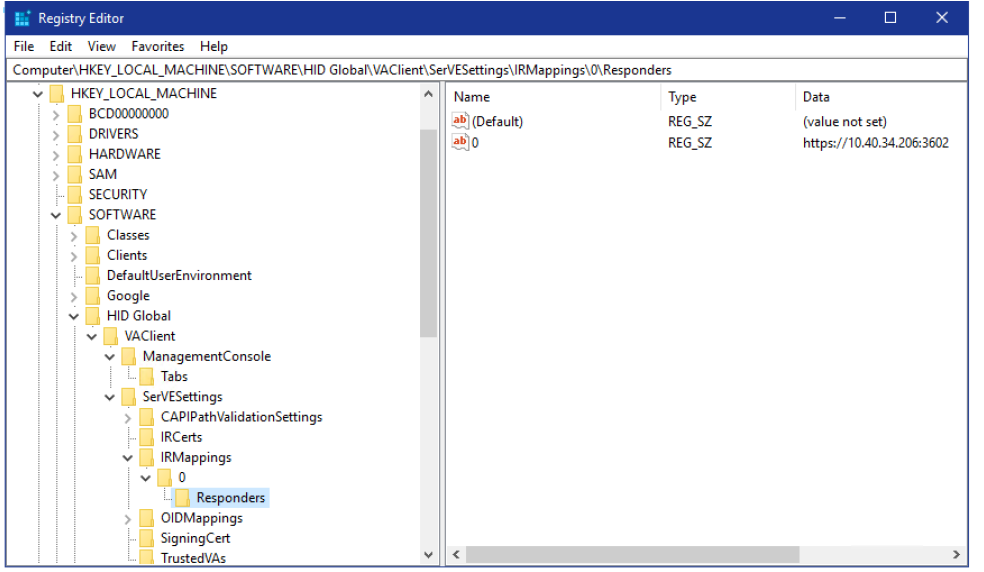This screenshot has width=984, height=572.
Task: Select the SAM folder icon
Action: [x=75, y=174]
